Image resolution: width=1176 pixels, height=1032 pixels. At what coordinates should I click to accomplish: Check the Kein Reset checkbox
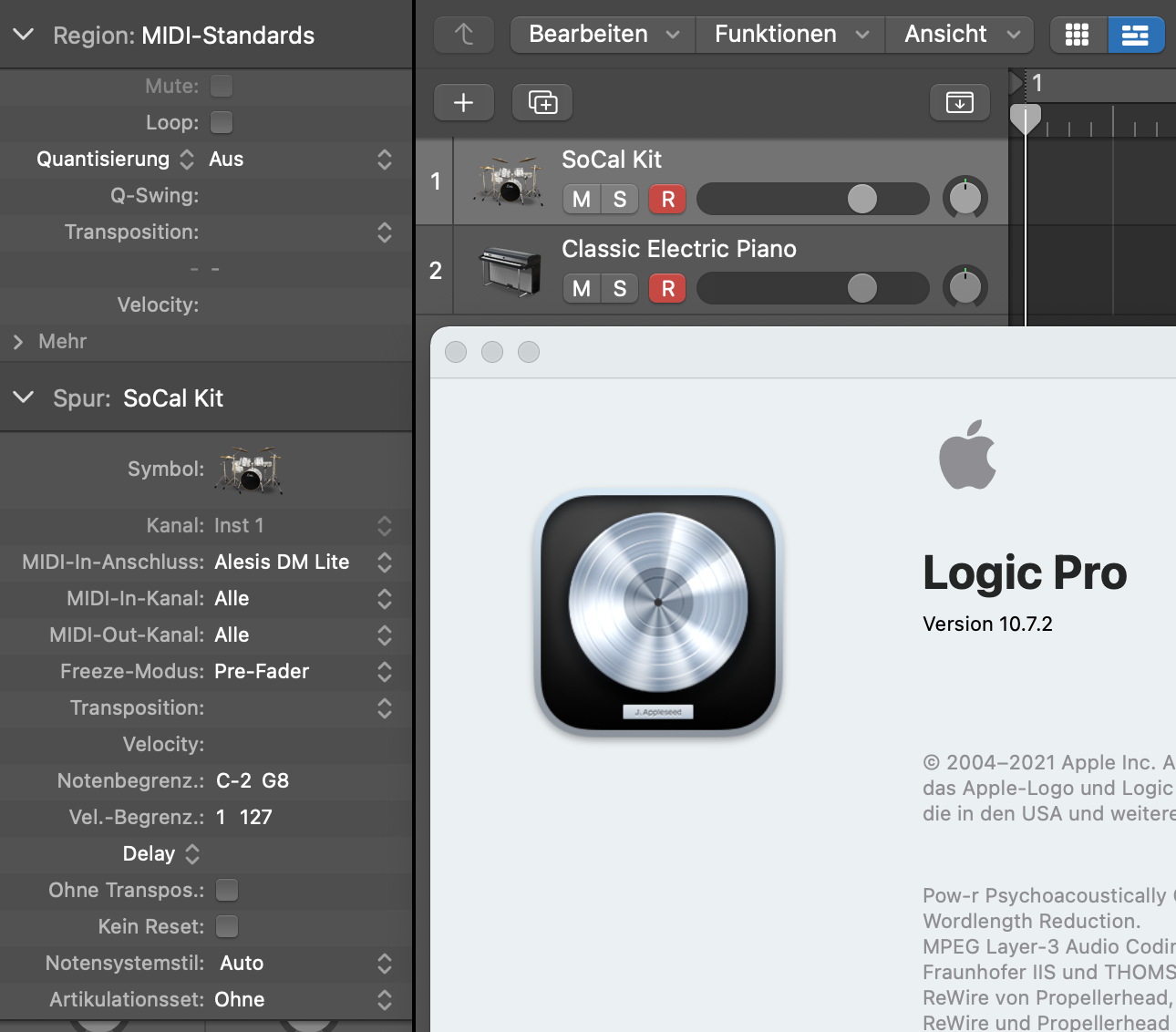pyautogui.click(x=227, y=926)
